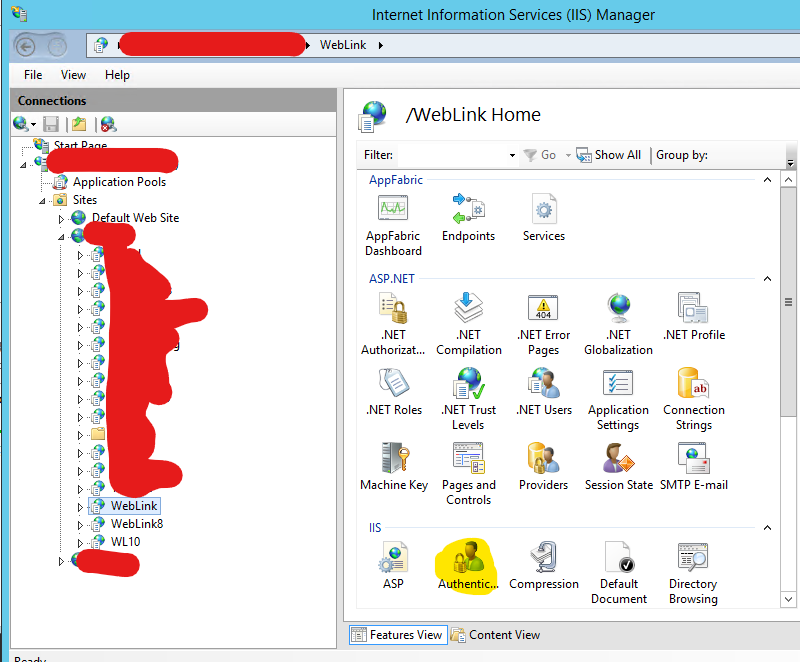800x662 pixels.
Task: Collapse the ASP.NET group
Action: (767, 278)
